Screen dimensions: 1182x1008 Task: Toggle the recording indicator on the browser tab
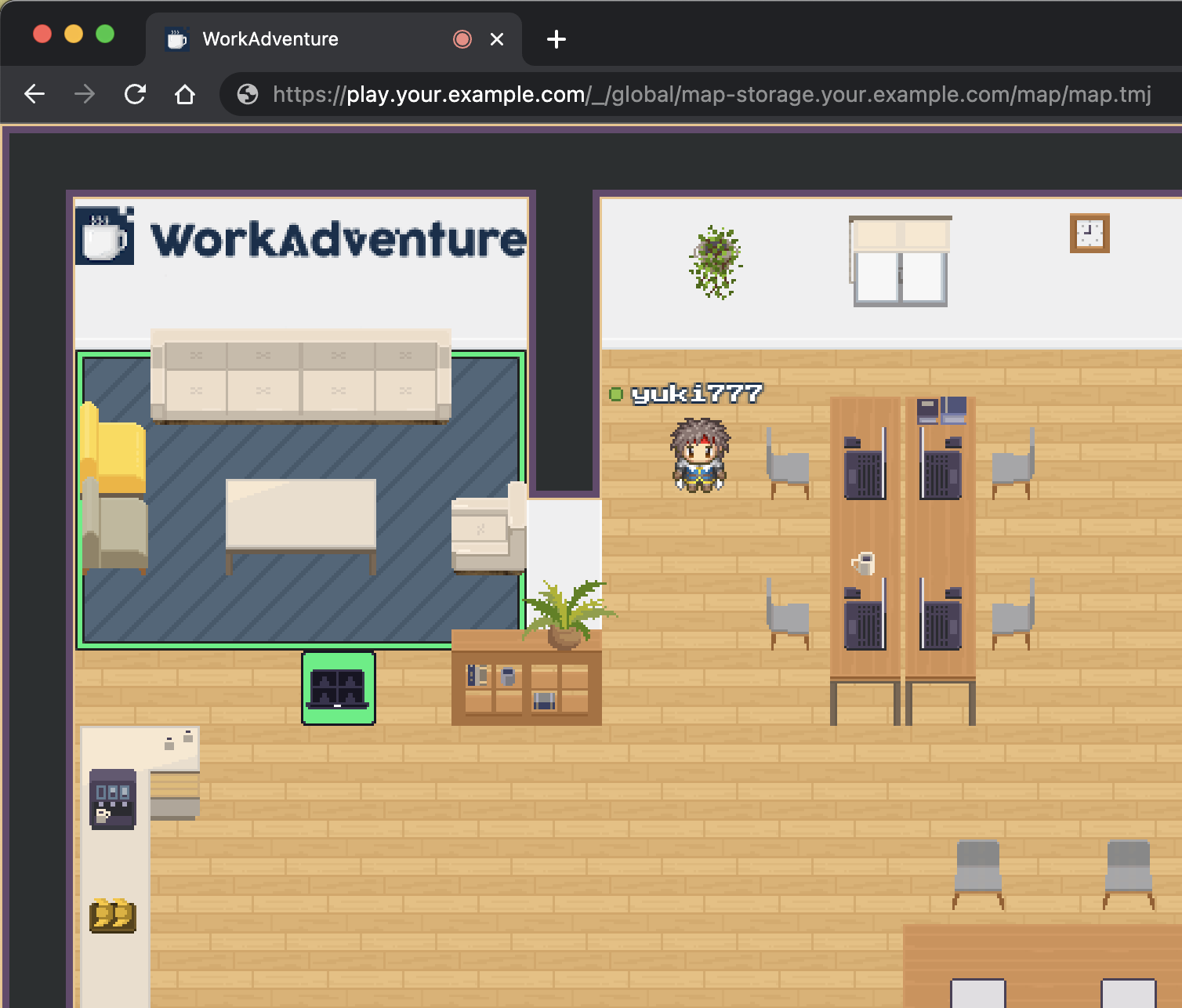[x=462, y=38]
